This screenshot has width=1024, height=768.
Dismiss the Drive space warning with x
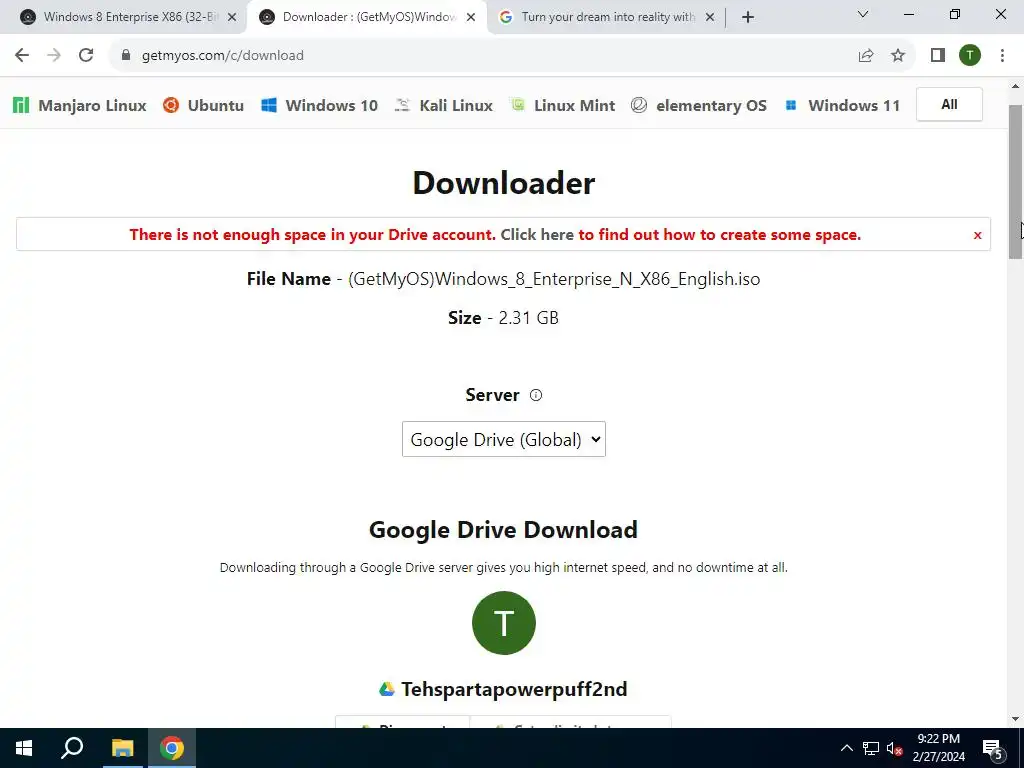click(x=977, y=235)
